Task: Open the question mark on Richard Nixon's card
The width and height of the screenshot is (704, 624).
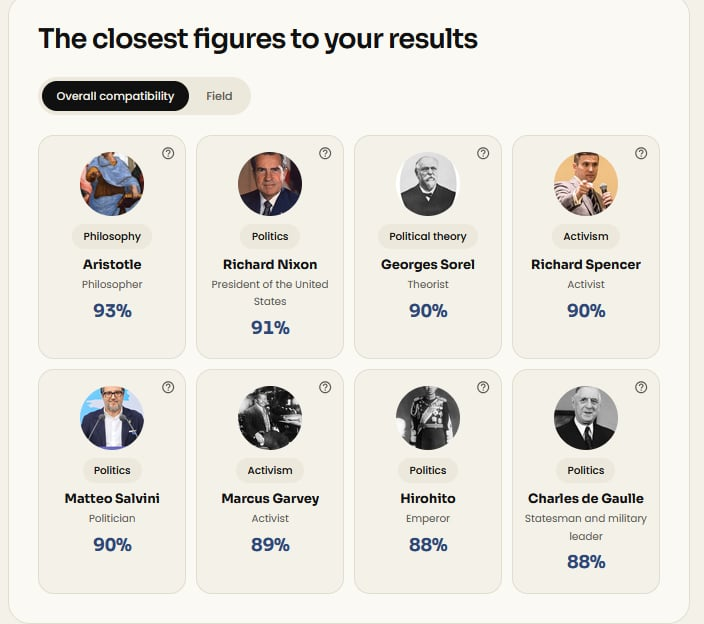Action: pos(325,153)
